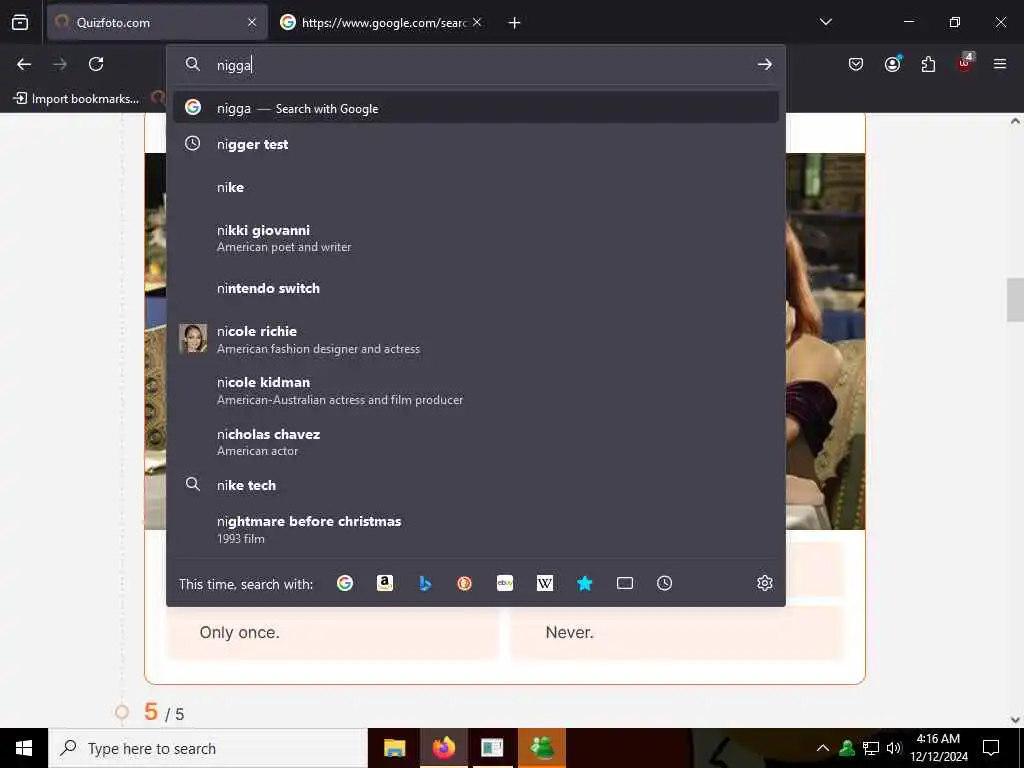Reload the current page

point(96,64)
